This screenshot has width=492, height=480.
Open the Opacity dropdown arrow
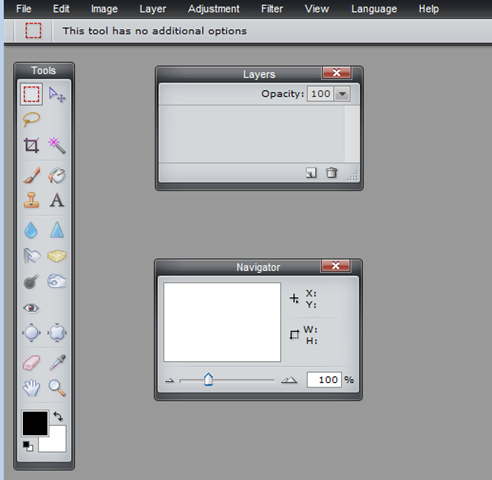pos(342,94)
